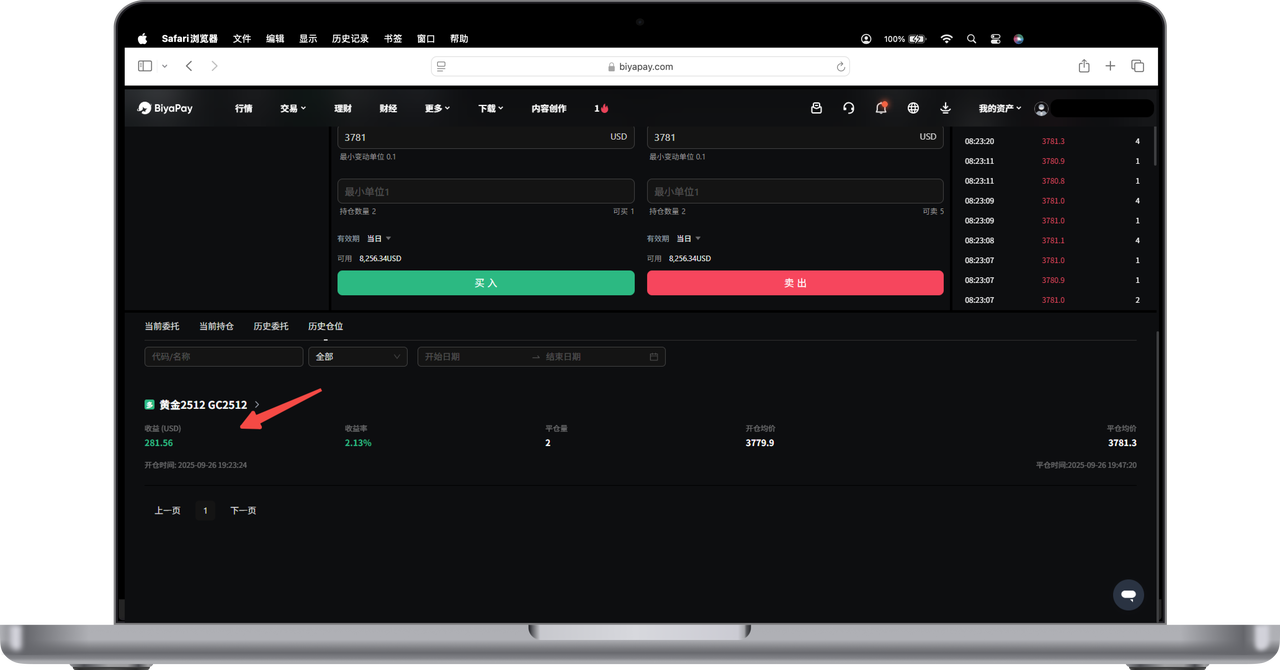This screenshot has width=1280, height=670.
Task: Expand the 我的资产 dropdown
Action: [1000, 108]
